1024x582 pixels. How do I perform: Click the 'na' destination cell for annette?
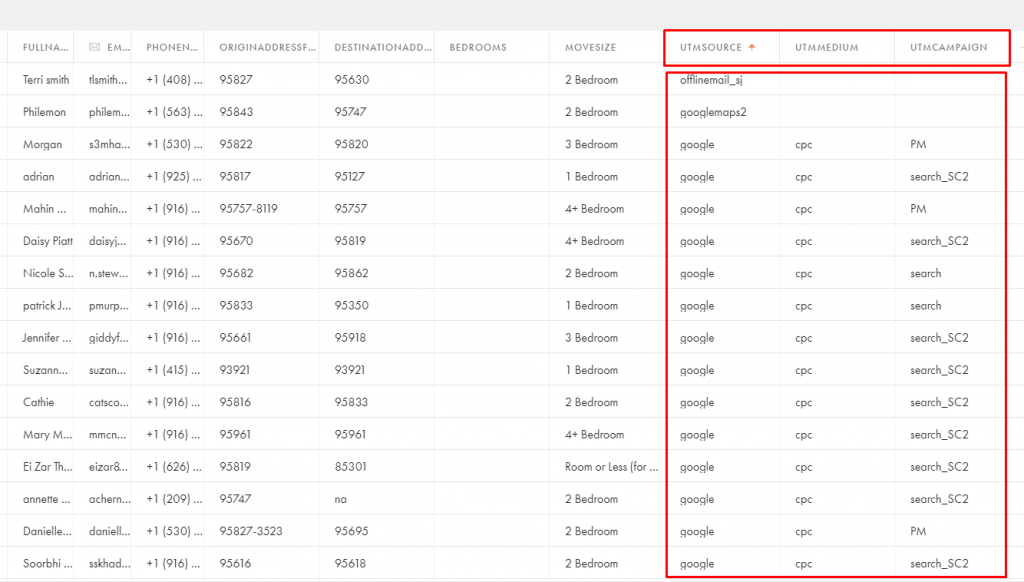click(x=342, y=499)
